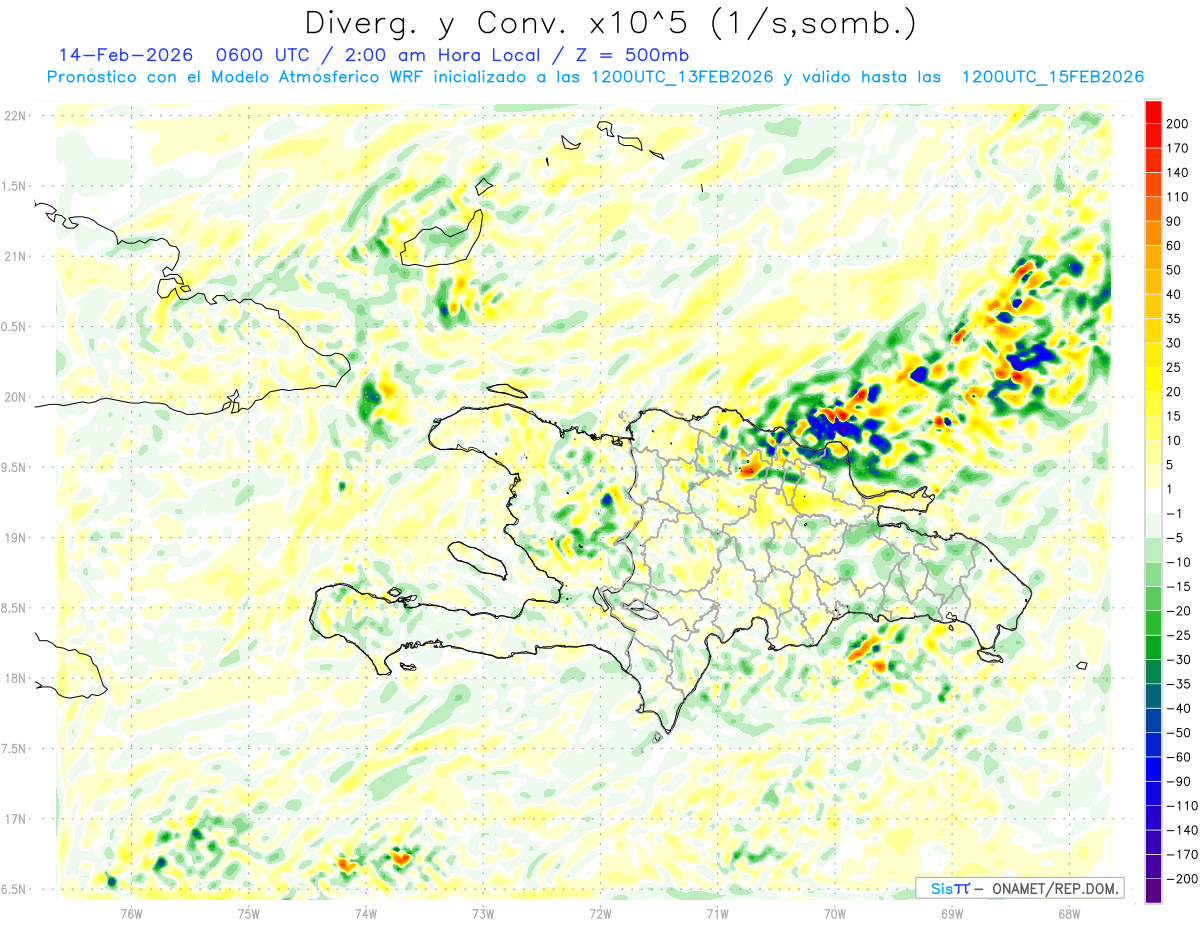Click the '75W' longitude label
Image resolution: width=1200 pixels, height=927 pixels.
click(x=249, y=913)
